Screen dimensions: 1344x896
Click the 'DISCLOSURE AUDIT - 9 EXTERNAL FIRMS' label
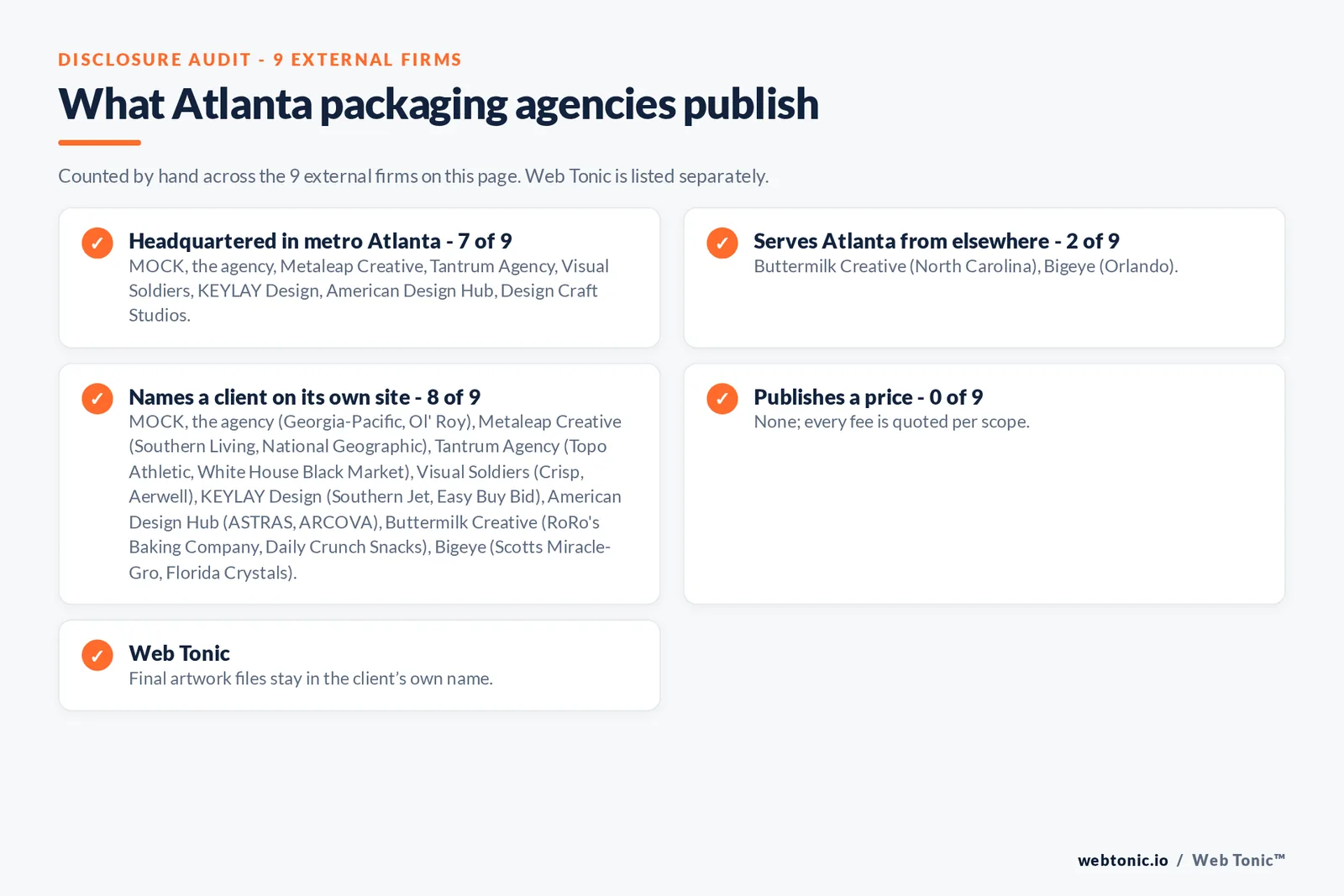tap(260, 60)
